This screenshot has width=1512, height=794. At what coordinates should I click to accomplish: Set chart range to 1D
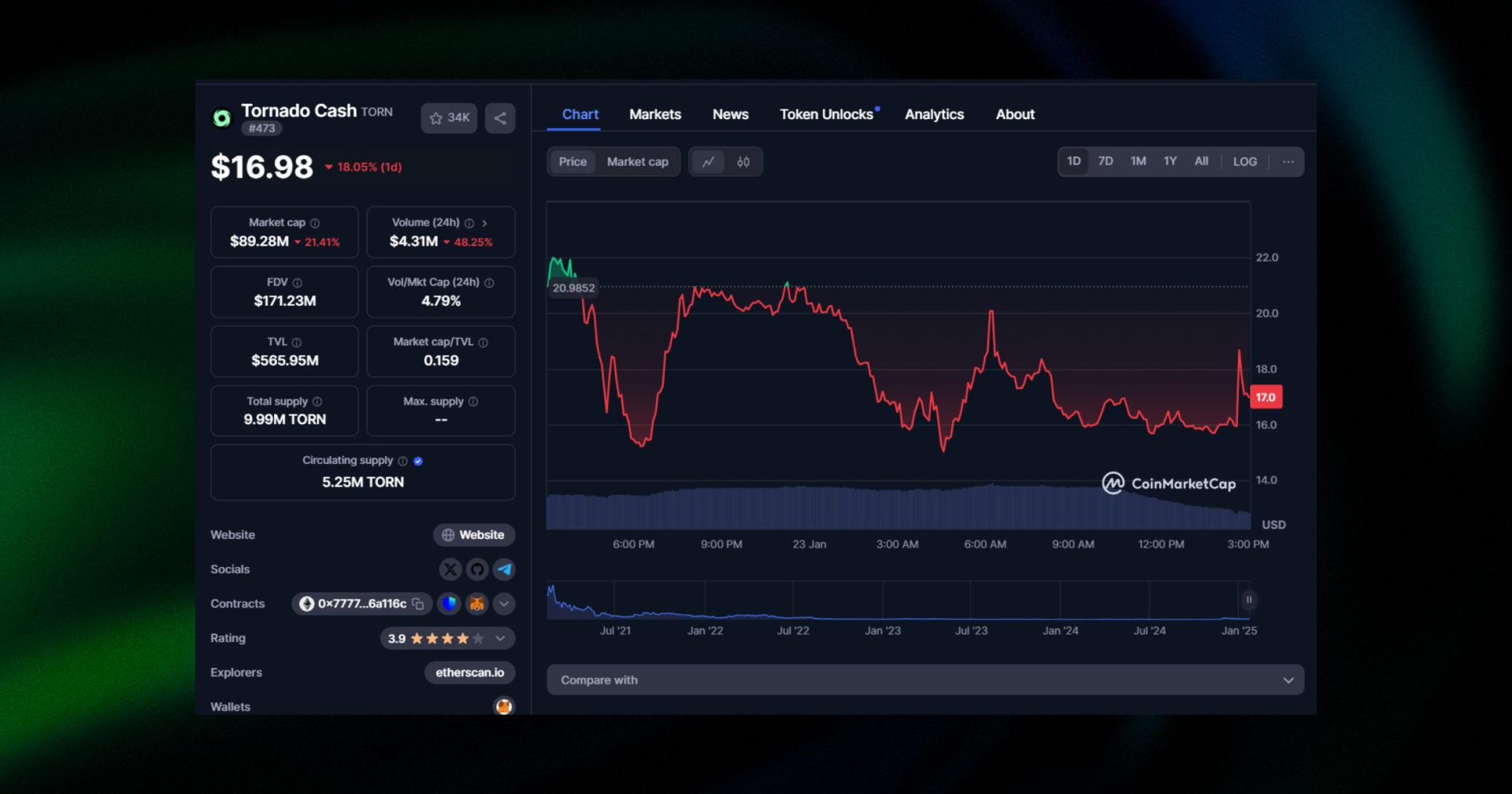point(1074,161)
